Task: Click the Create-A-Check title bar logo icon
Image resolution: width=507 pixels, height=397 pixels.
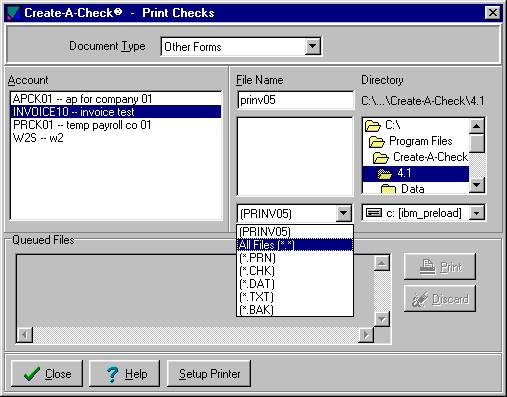Action: [13, 13]
